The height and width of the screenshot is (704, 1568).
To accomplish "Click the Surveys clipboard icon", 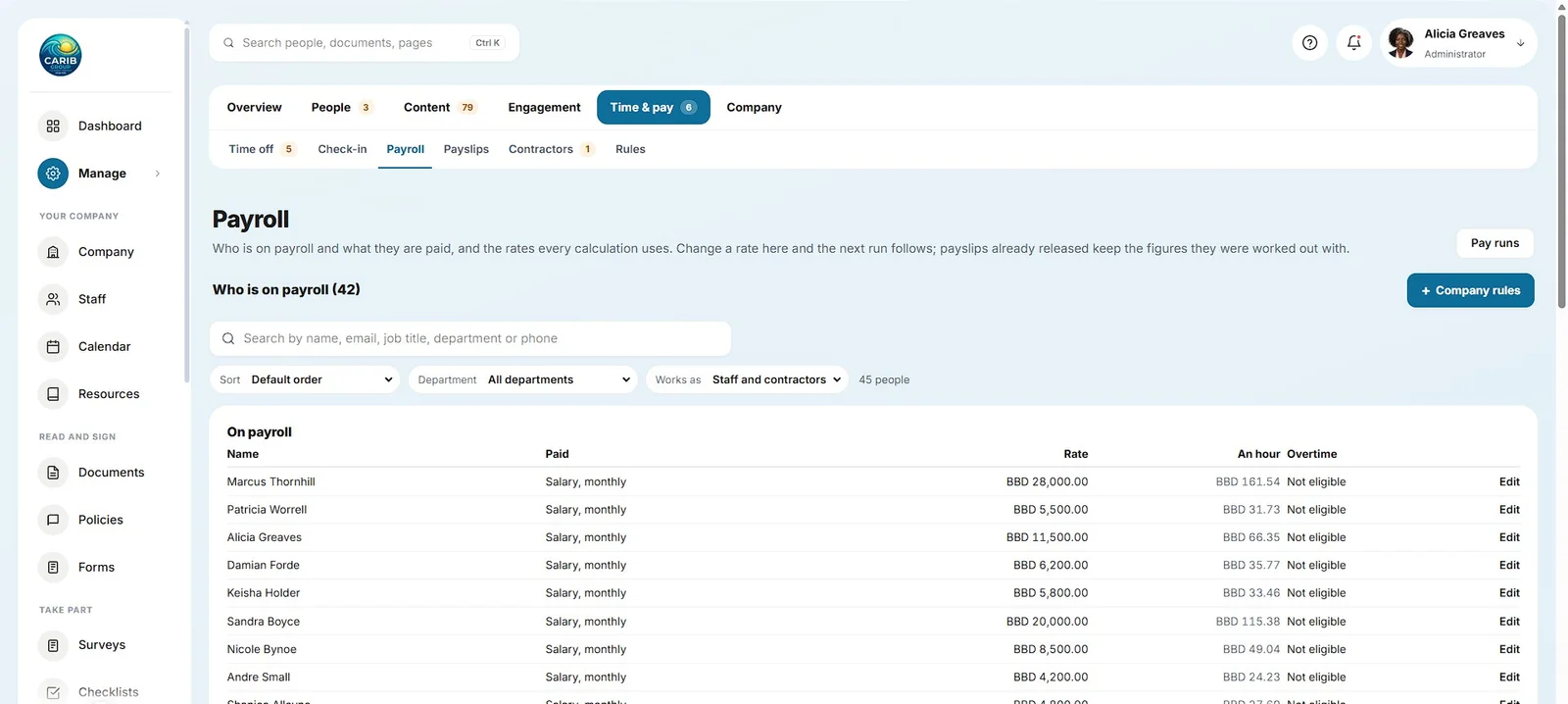I will 53,645.
